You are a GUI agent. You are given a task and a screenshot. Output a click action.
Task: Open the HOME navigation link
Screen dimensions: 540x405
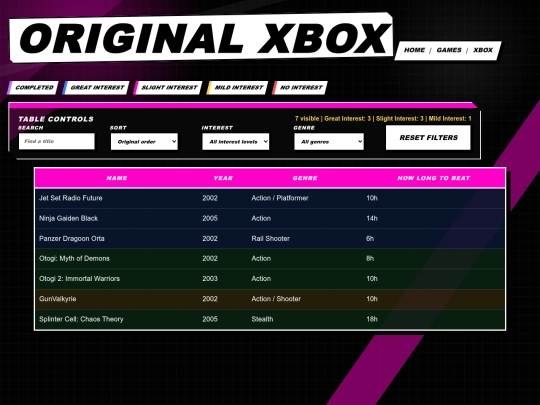coord(414,50)
